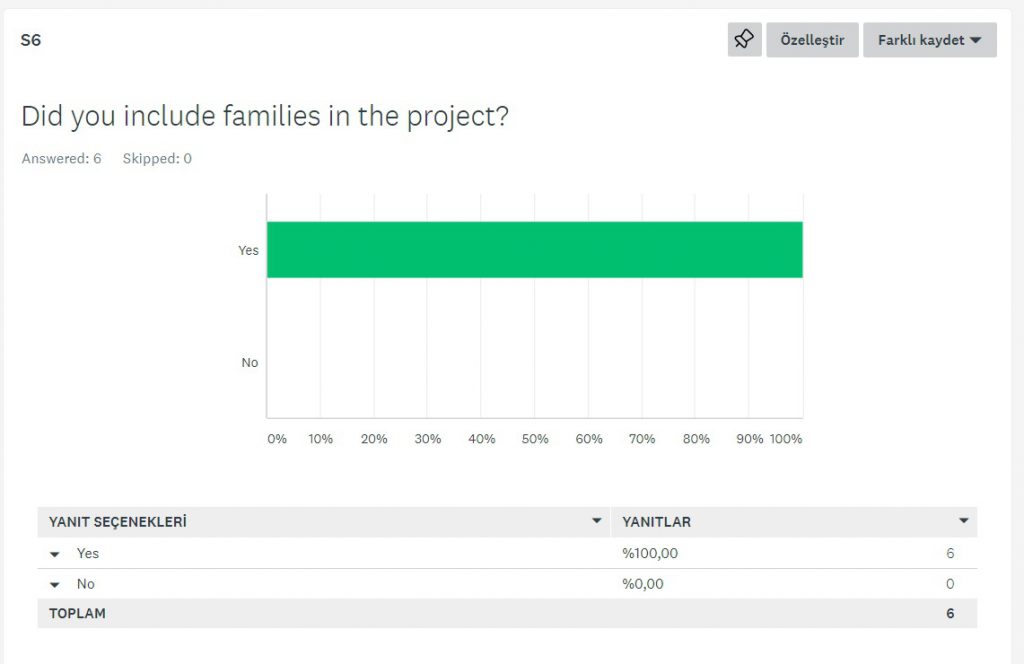This screenshot has height=664, width=1024.
Task: Select the green Yes bar in the chart
Action: tap(534, 249)
